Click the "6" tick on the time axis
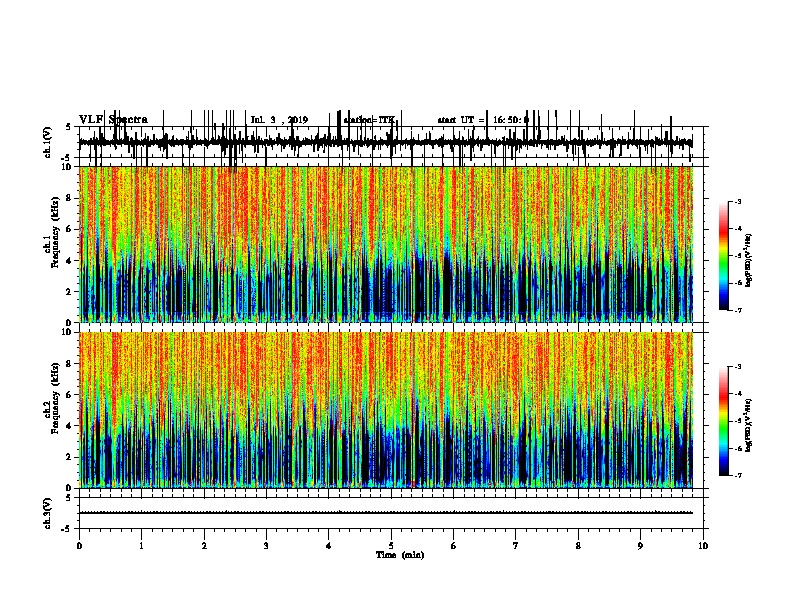792x612 pixels. (454, 546)
